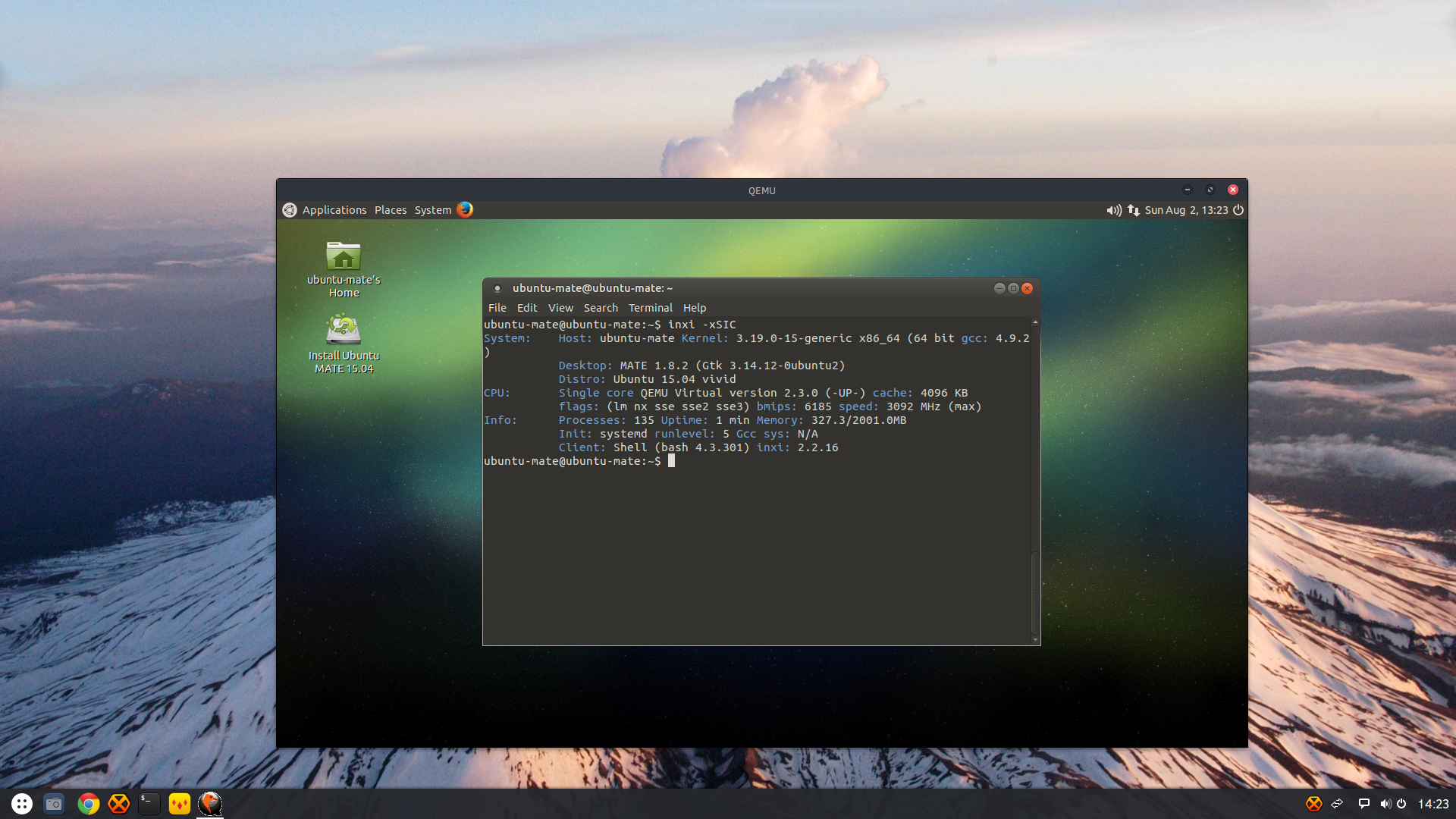Close the MATE terminal window

coord(1028,288)
